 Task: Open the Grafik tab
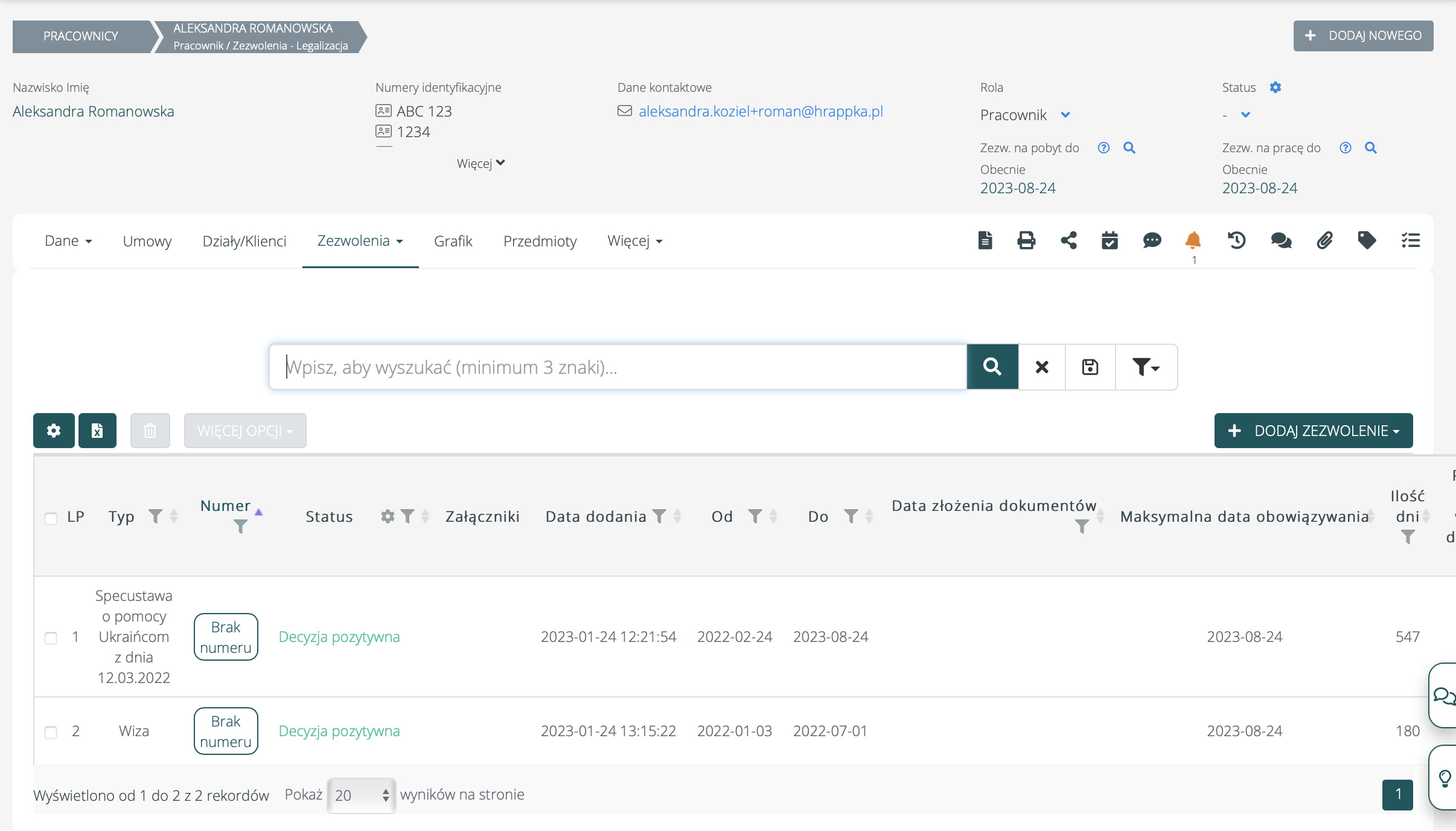tap(453, 241)
